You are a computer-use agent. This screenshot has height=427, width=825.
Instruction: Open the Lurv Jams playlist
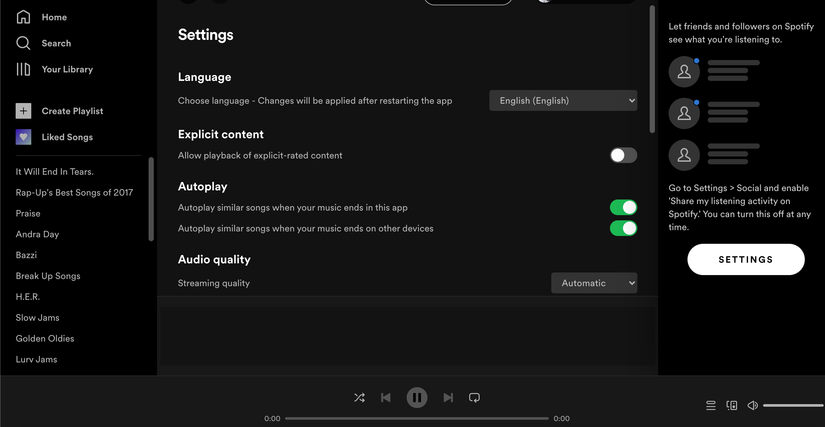(x=36, y=359)
